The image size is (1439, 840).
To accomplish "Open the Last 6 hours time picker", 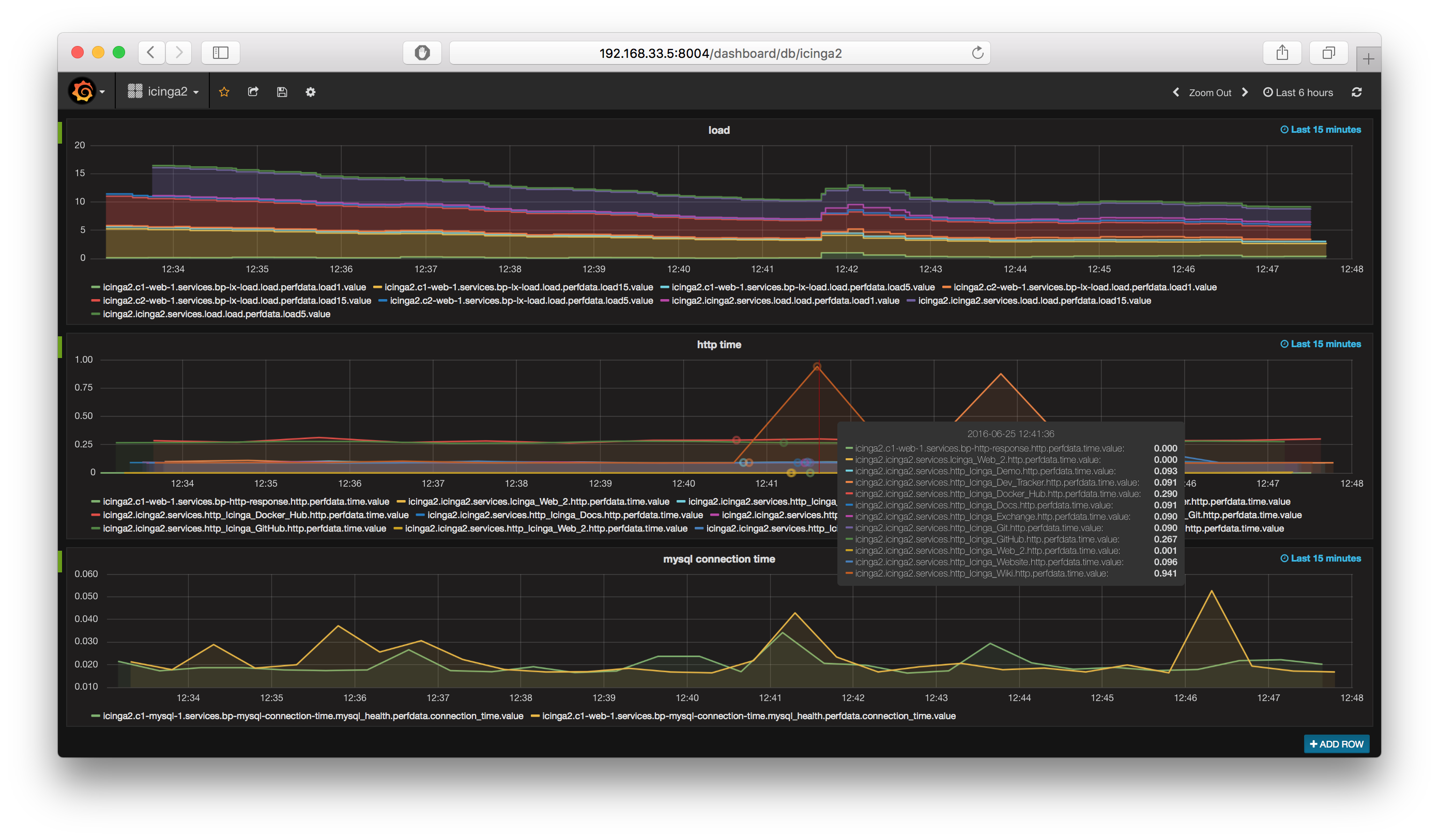I will [x=1298, y=92].
